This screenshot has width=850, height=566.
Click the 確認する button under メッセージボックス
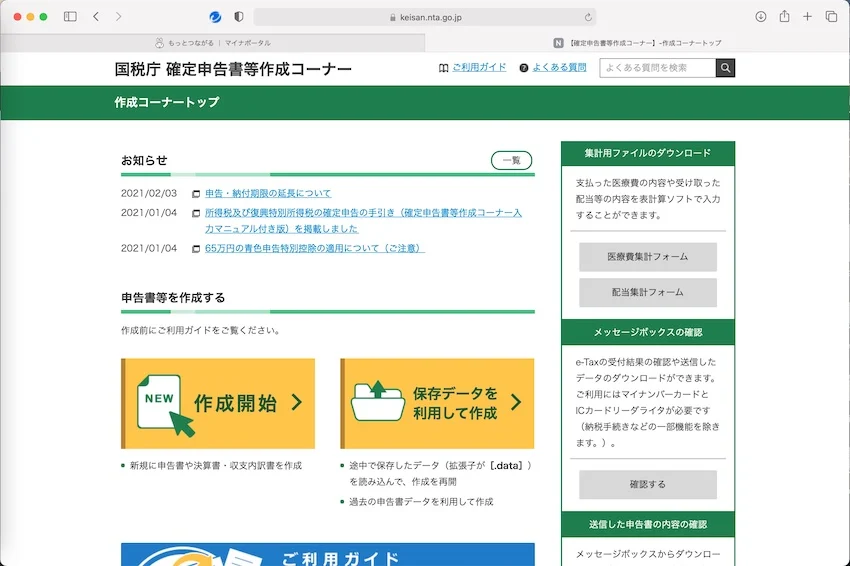tap(648, 484)
